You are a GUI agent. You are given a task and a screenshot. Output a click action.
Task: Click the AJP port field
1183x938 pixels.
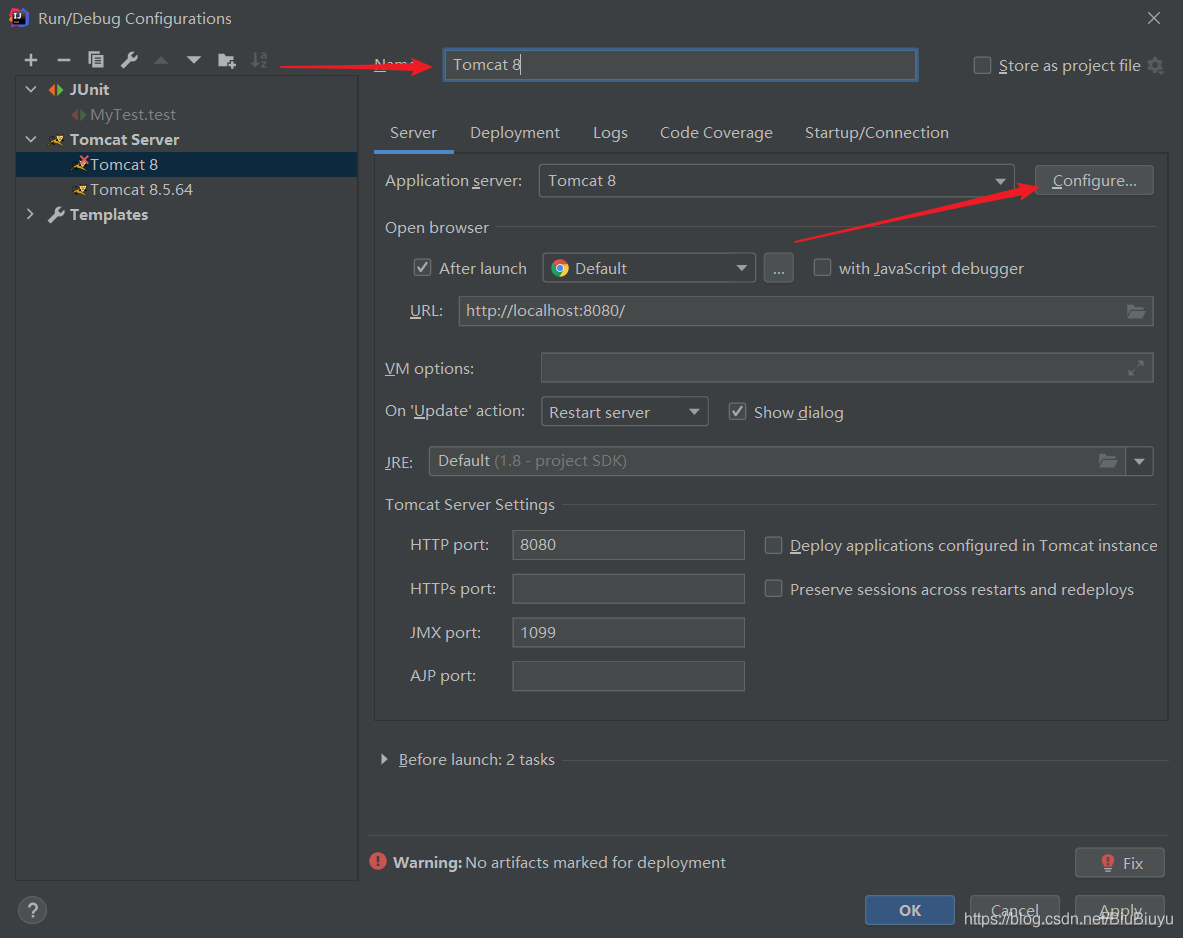628,676
